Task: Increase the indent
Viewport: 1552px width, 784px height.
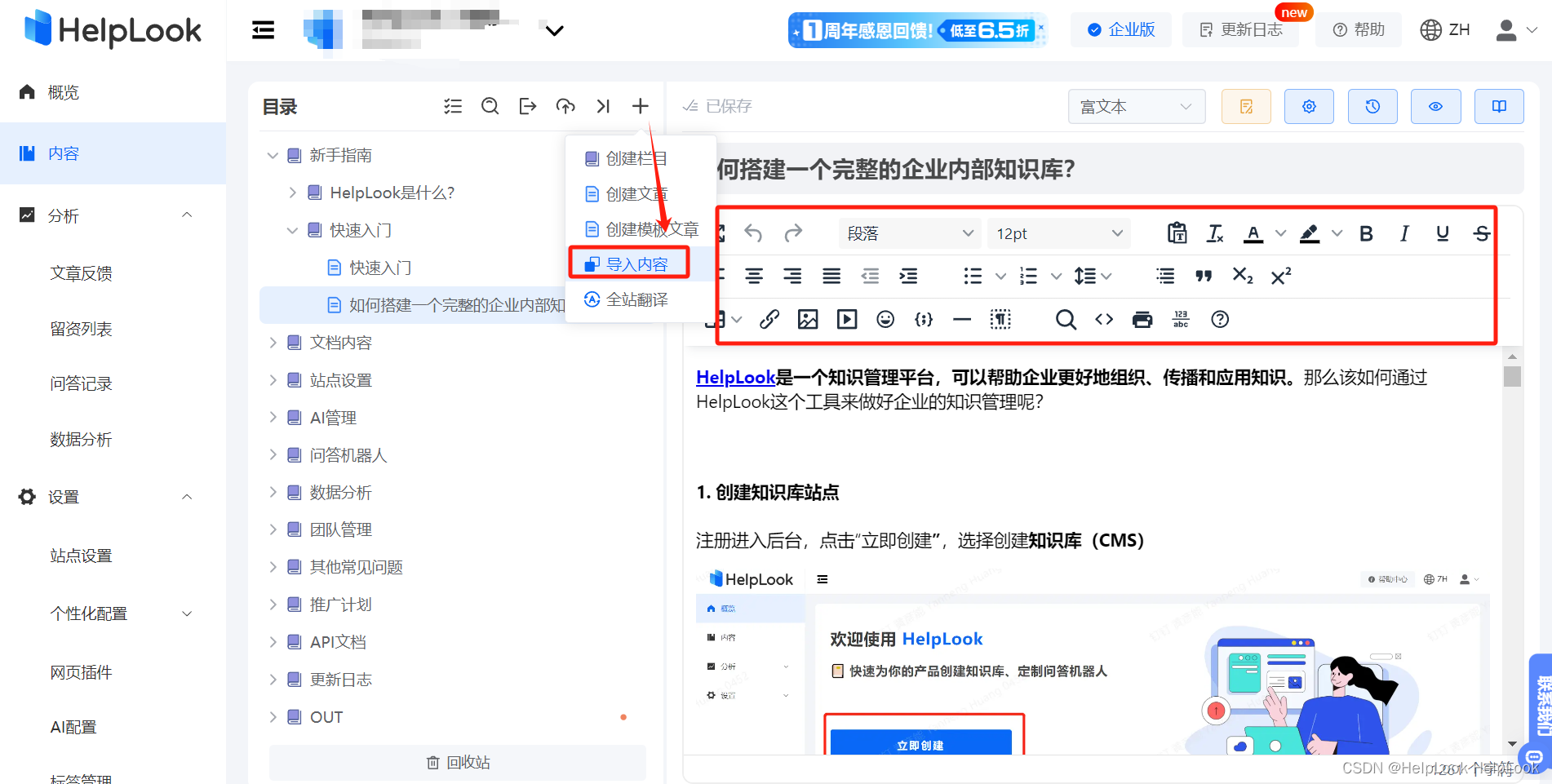Action: (908, 276)
